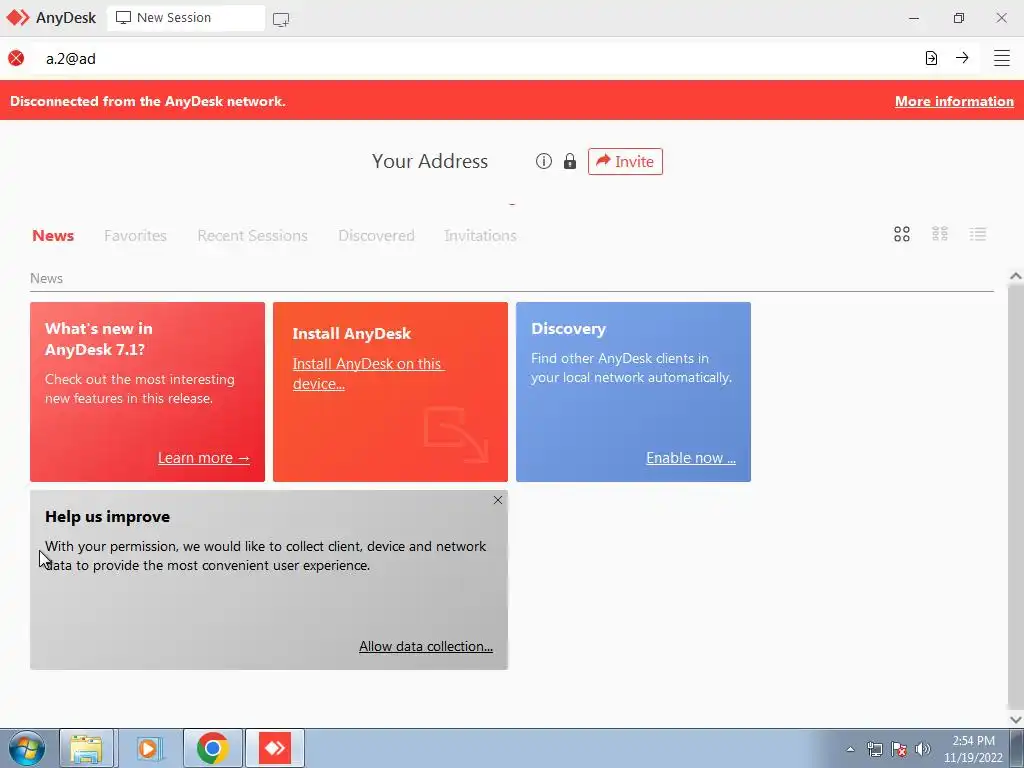Click the red disconnected status icon
This screenshot has width=1024, height=768.
coord(16,58)
